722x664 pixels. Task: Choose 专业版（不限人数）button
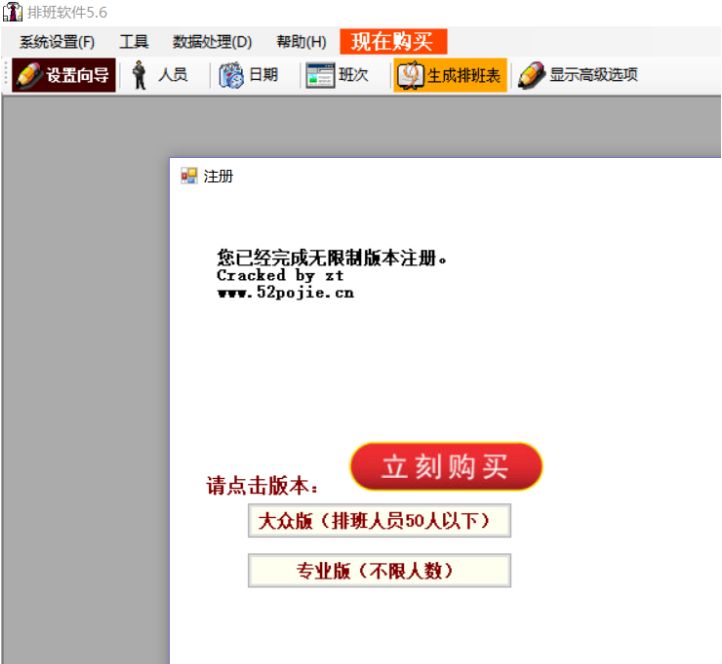pyautogui.click(x=379, y=571)
